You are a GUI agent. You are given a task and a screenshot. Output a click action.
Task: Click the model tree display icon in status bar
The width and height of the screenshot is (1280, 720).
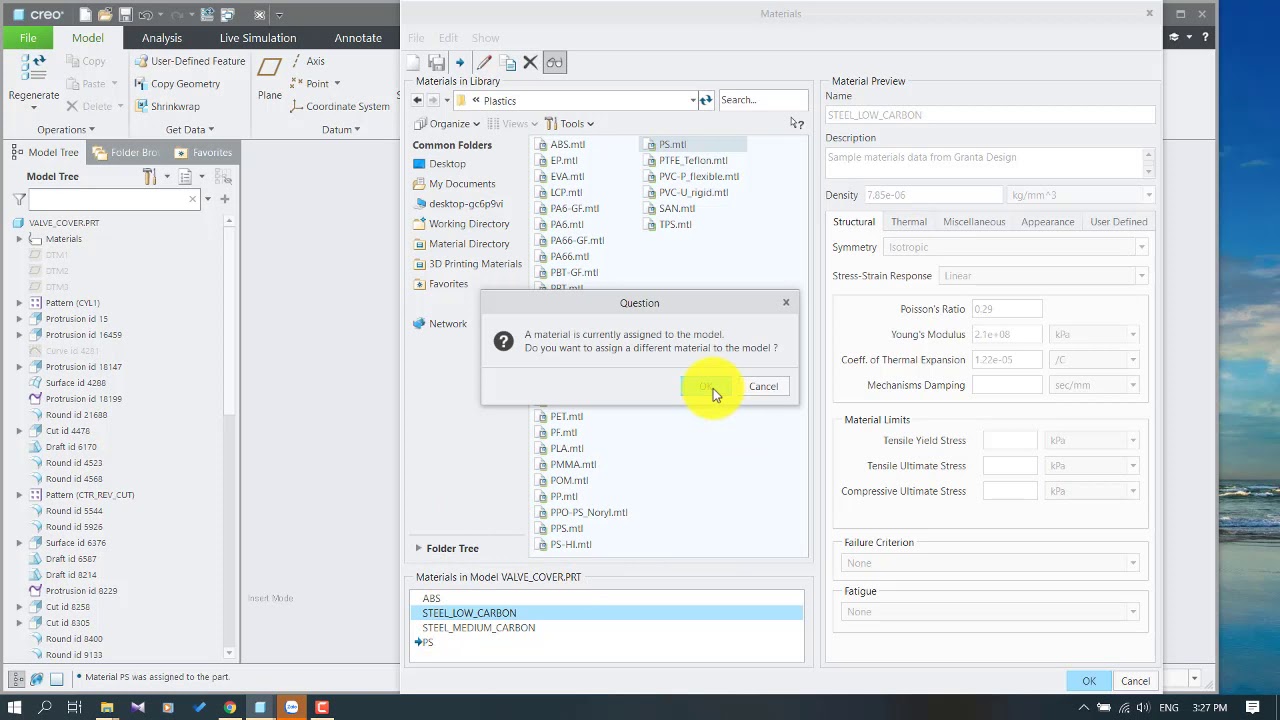coord(19,678)
